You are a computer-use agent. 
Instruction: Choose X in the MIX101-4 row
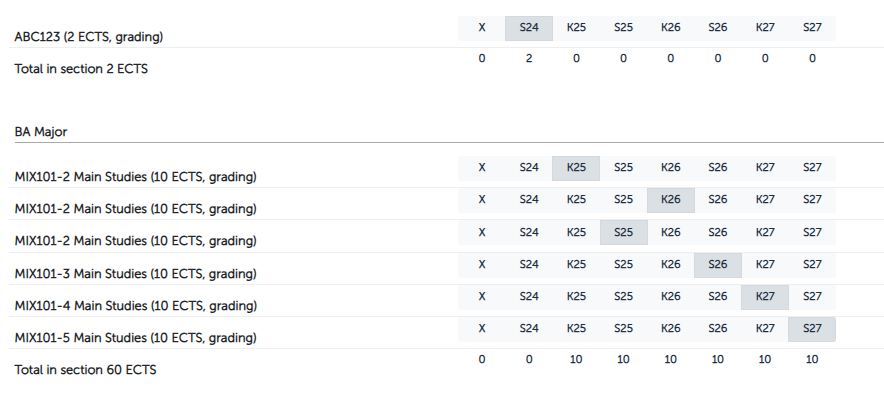482,297
